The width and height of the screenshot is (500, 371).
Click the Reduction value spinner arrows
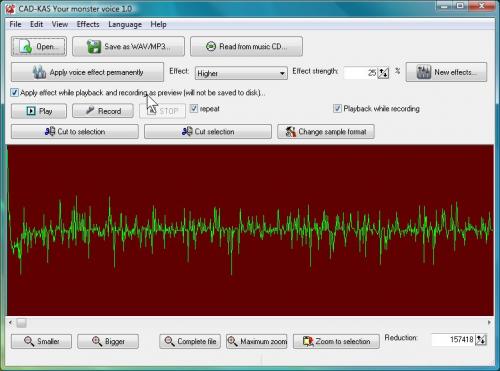click(x=481, y=340)
